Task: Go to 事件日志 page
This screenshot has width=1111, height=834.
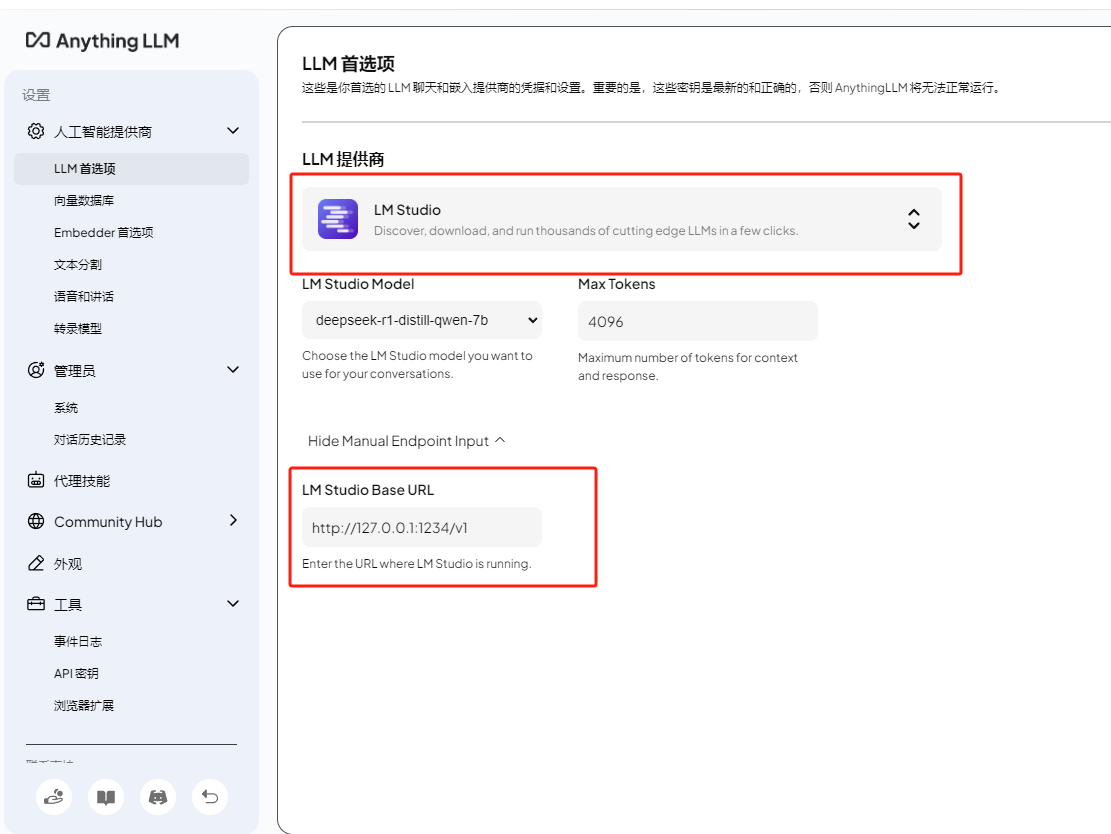Action: point(78,642)
